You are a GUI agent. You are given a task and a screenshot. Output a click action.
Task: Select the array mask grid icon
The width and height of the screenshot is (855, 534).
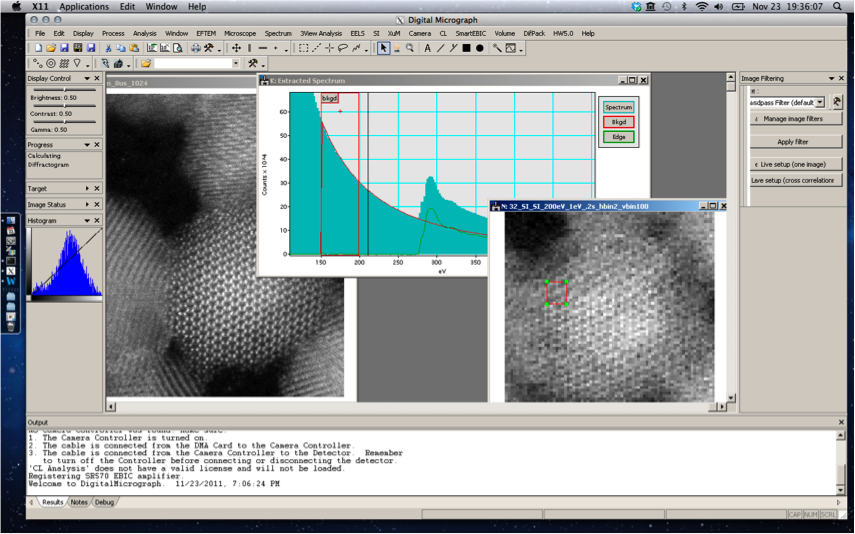pyautogui.click(x=64, y=64)
